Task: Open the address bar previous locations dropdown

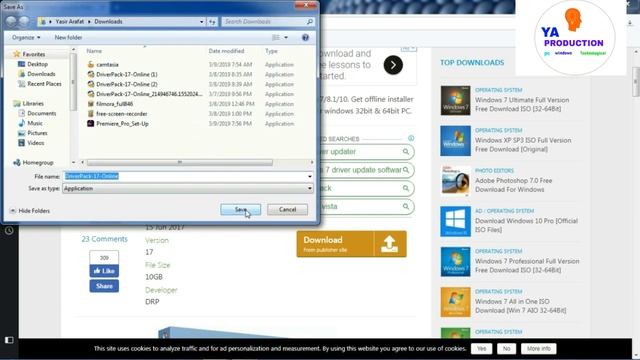Action: click(201, 22)
